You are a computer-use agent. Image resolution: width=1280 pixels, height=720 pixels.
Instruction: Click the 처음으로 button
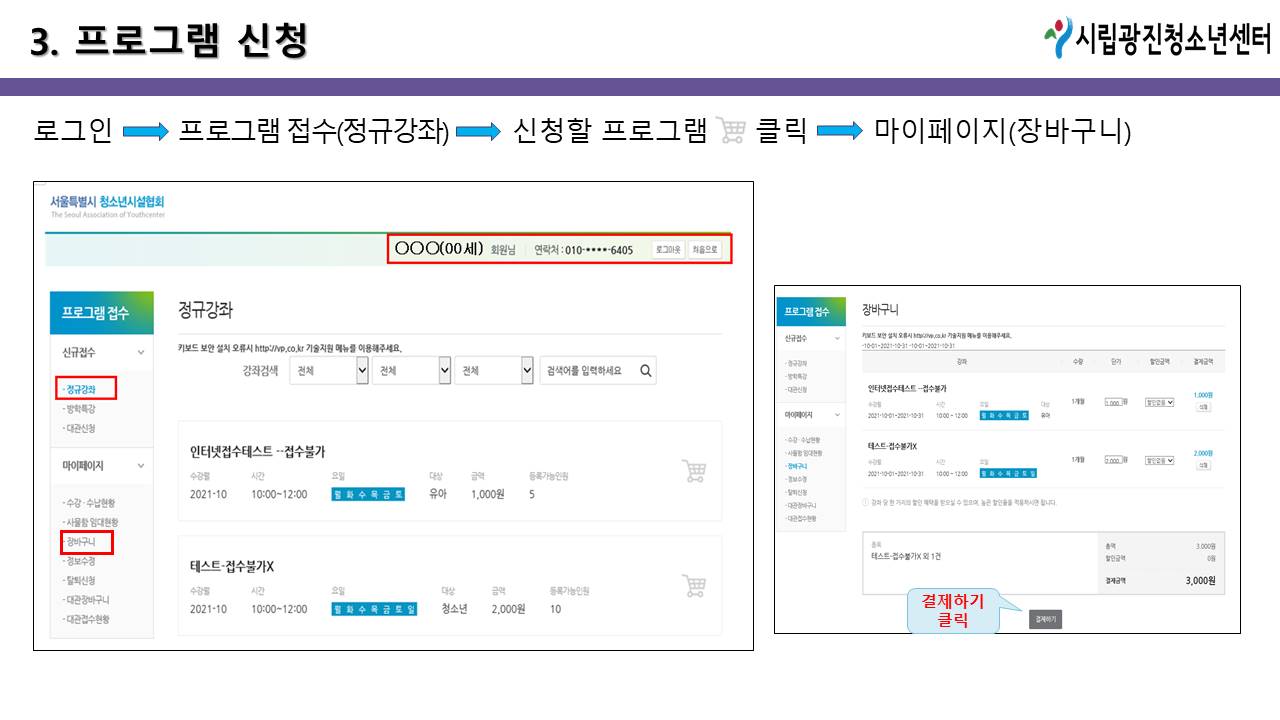coord(705,250)
